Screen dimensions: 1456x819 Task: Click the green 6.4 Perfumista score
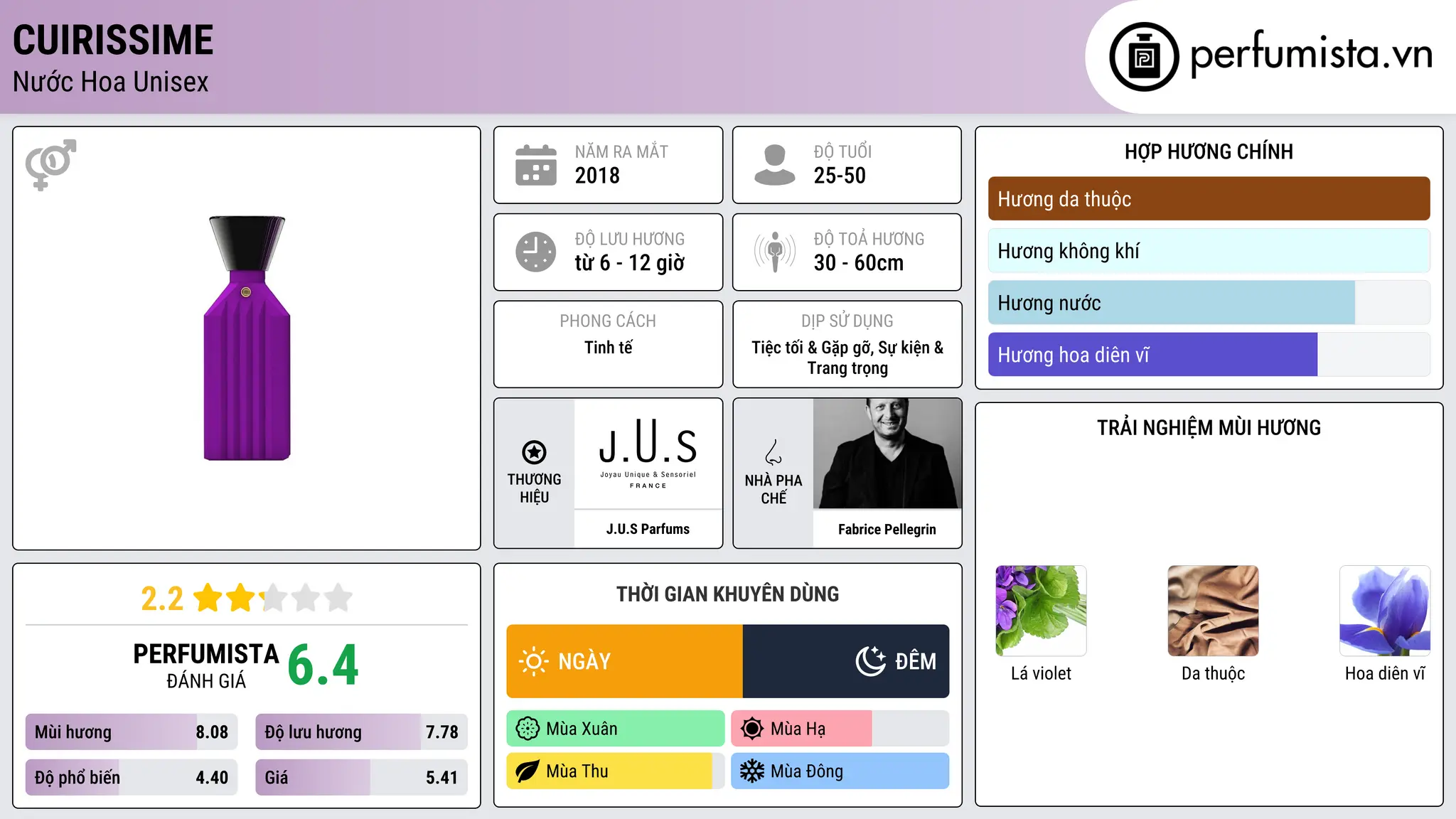click(x=323, y=665)
